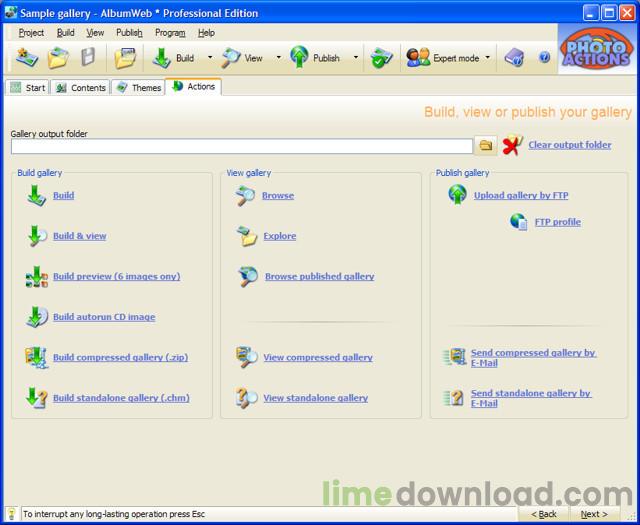Viewport: 640px width, 525px height.
Task: Click the Browse published gallery icon
Action: click(x=248, y=276)
